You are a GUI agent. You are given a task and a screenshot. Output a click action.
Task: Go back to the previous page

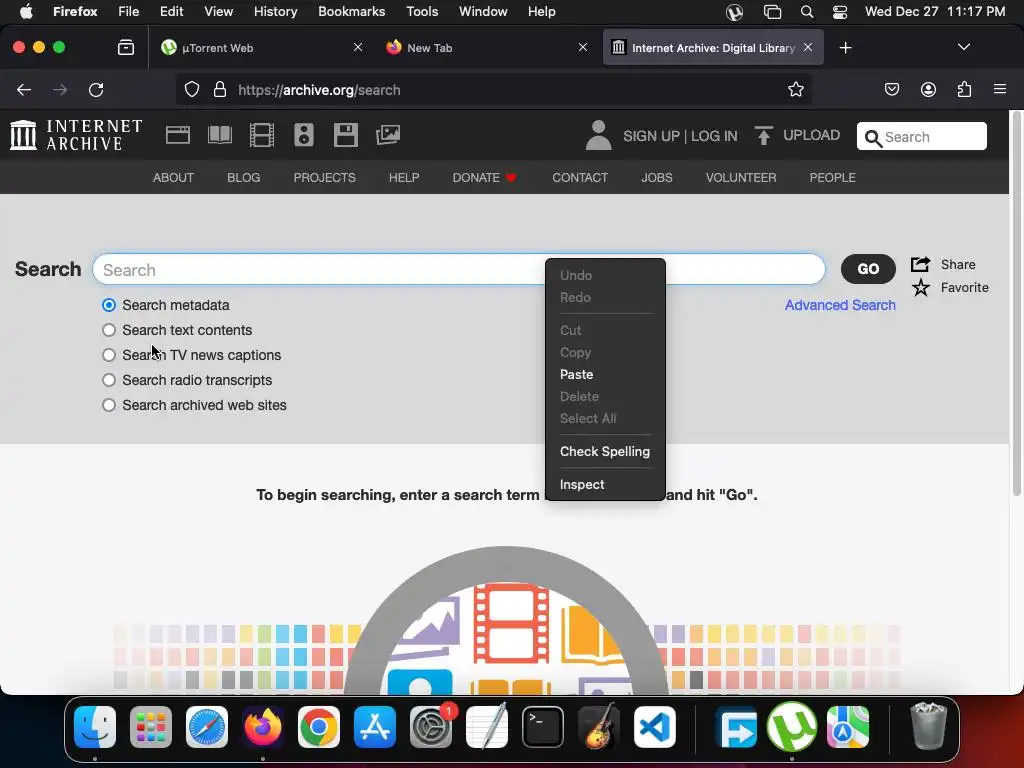(24, 89)
